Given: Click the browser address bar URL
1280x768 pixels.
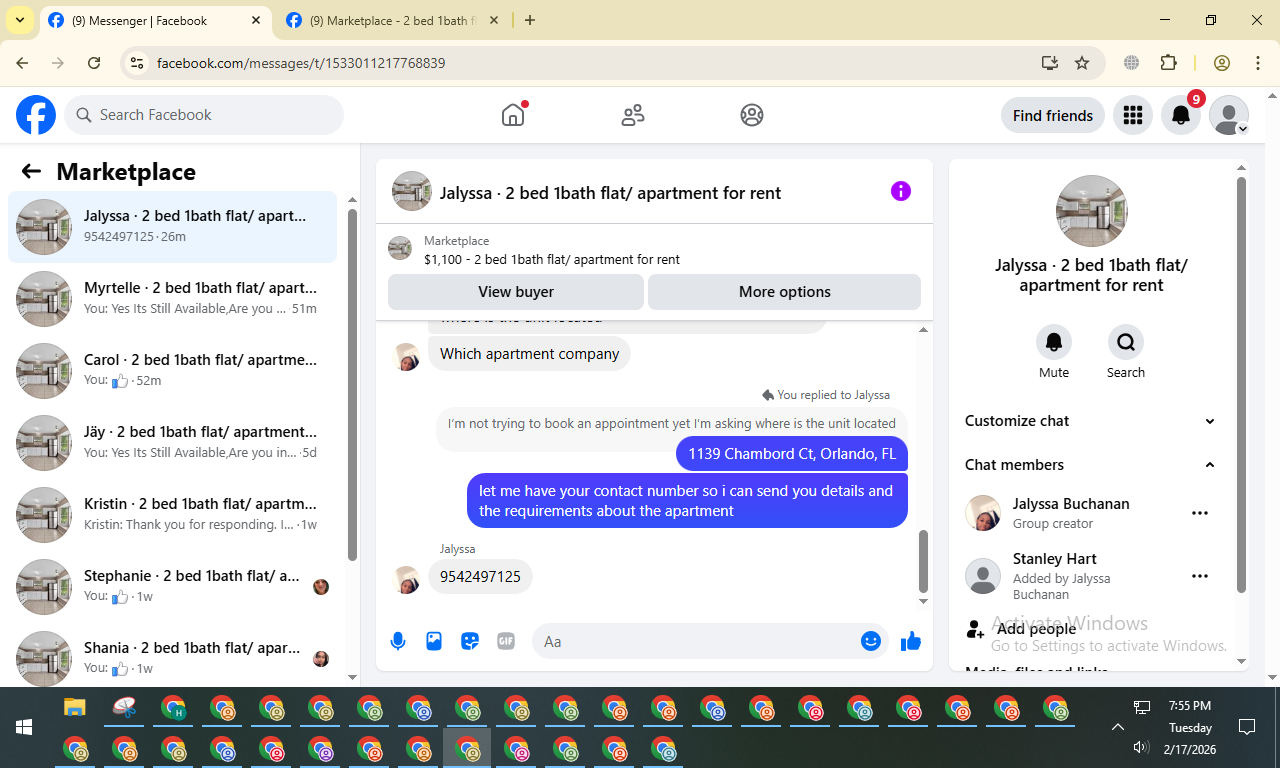Looking at the screenshot, I should pos(301,63).
